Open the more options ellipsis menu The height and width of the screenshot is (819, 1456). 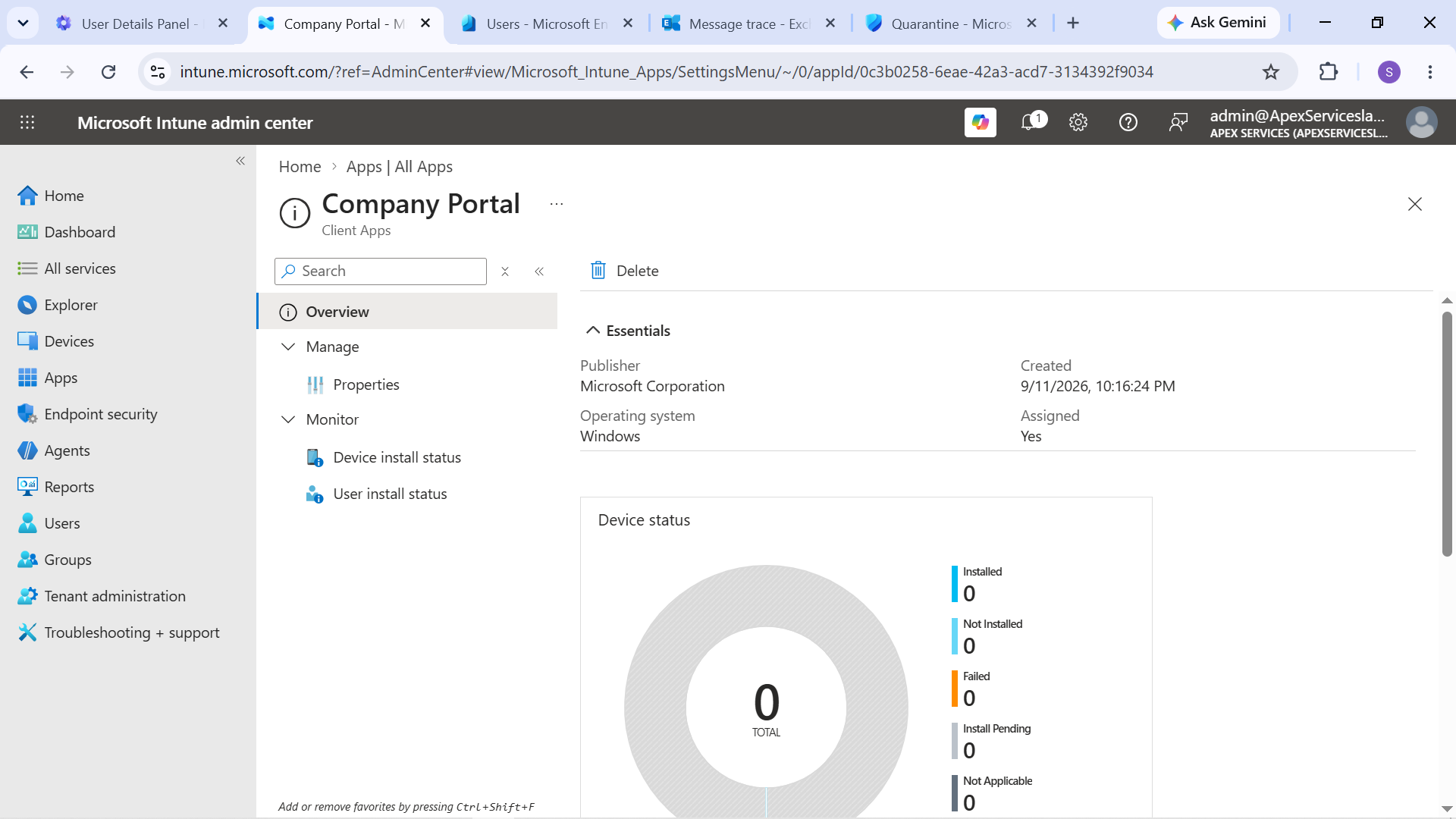click(557, 204)
